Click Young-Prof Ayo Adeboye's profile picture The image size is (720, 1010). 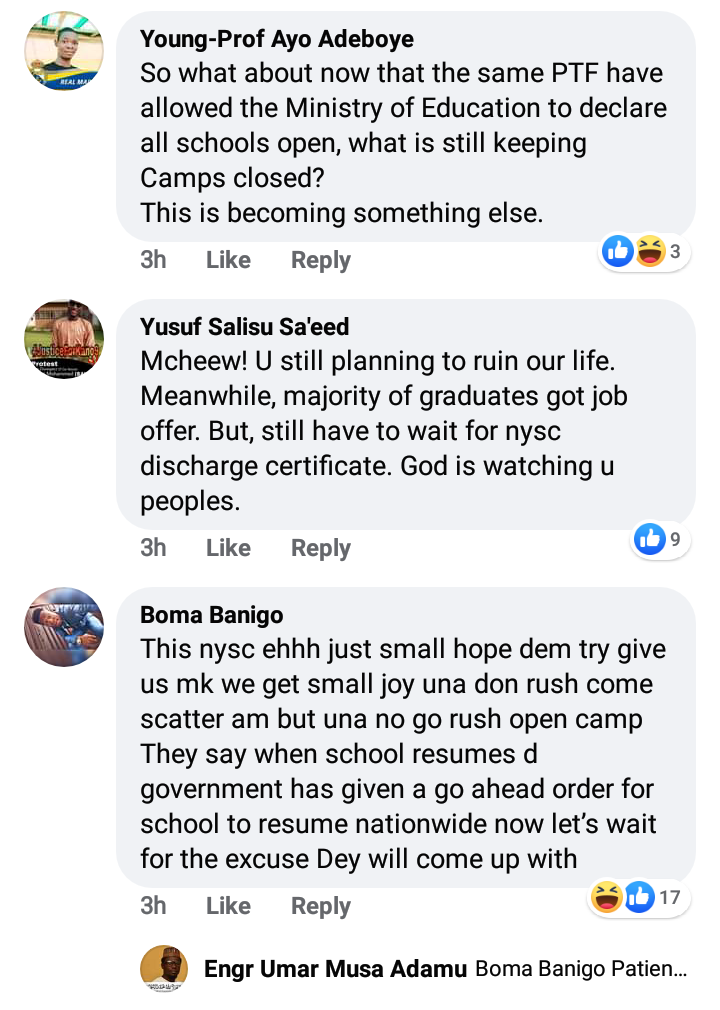coord(64,51)
